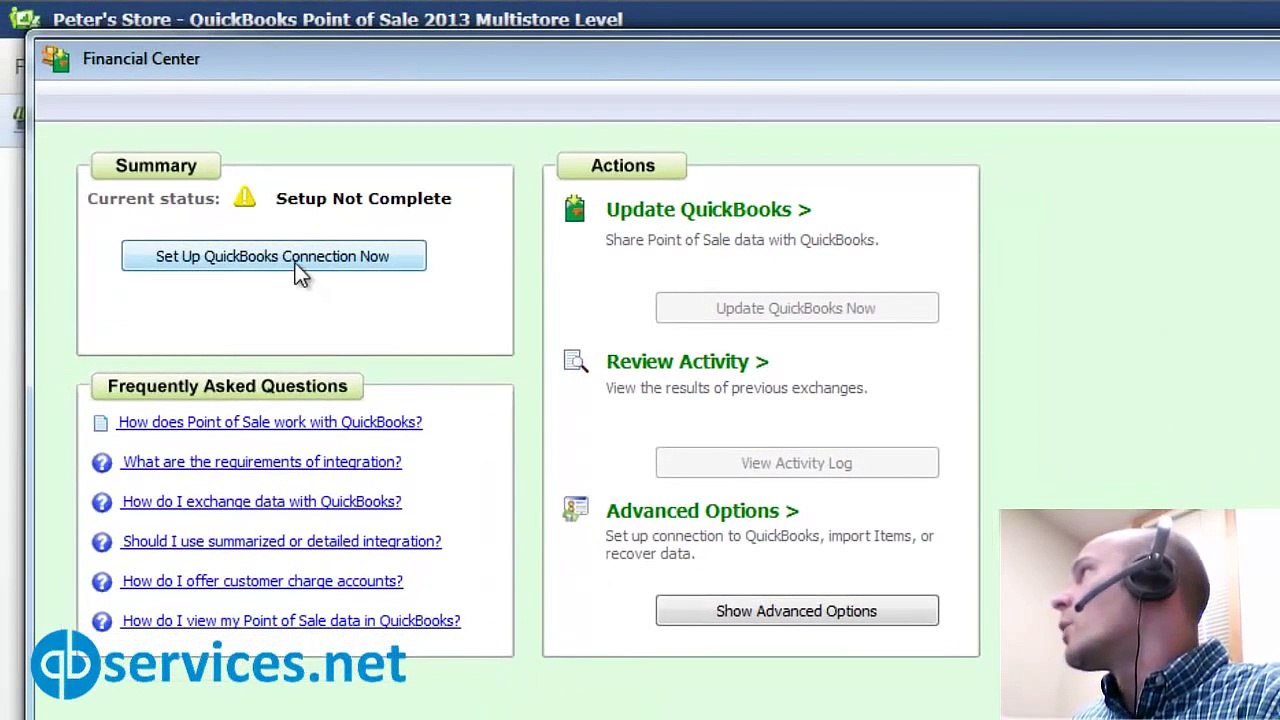Click the Summary panel header
The image size is (1280, 720).
[156, 166]
